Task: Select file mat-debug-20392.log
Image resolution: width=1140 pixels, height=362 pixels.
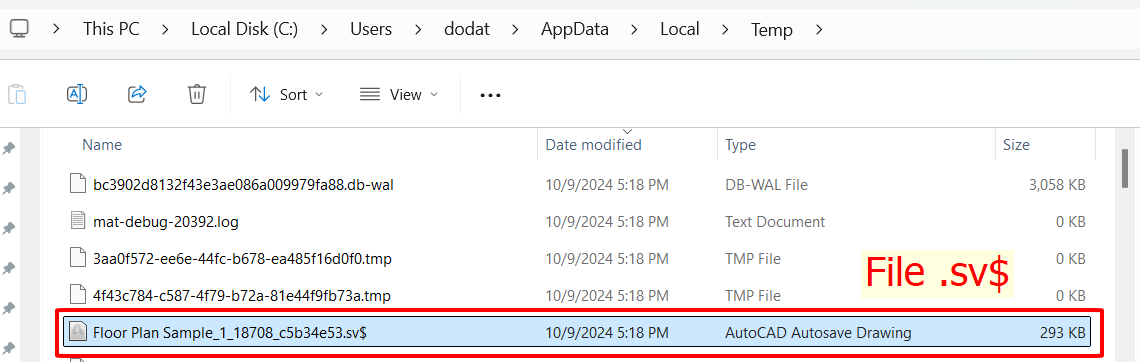Action: (x=166, y=221)
